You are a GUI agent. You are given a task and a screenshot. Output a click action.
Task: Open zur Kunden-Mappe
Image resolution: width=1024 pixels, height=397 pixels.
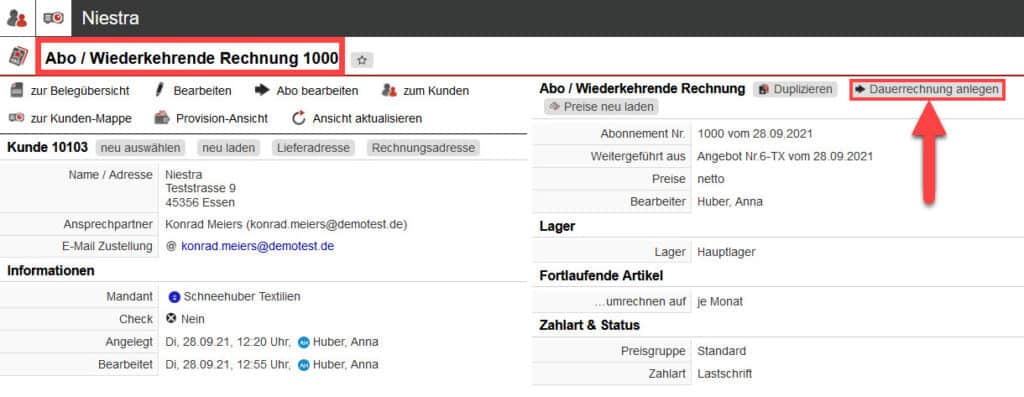[x=70, y=118]
